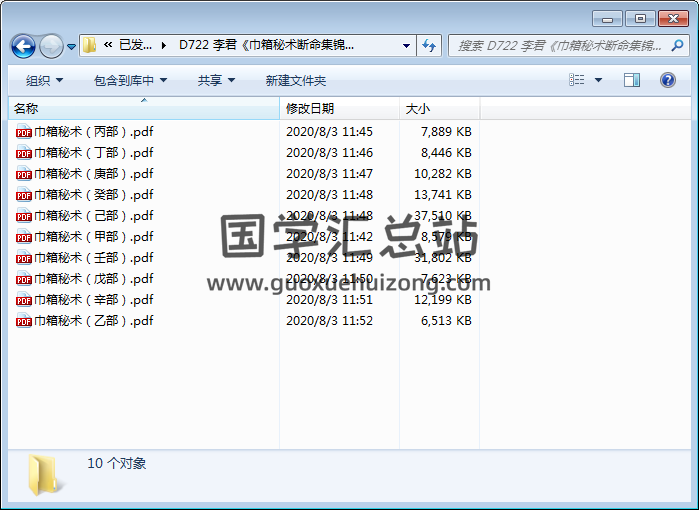
Task: Open recent pages dropdown next to Forward
Action: point(72,46)
